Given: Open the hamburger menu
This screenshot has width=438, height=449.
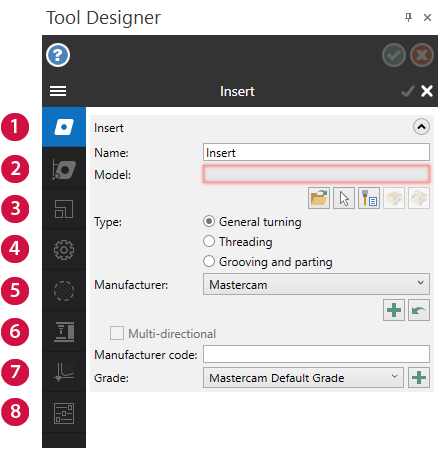Looking at the screenshot, I should pos(58,91).
